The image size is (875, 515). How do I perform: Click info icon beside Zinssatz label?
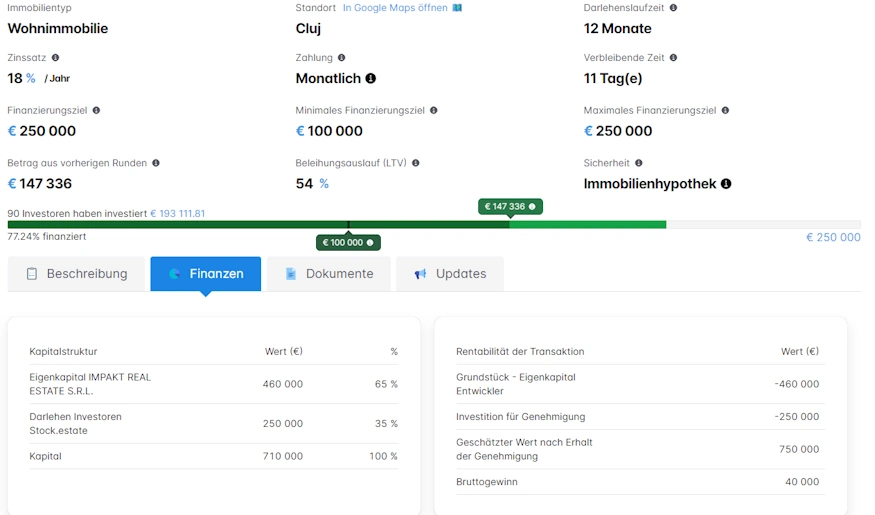click(55, 58)
